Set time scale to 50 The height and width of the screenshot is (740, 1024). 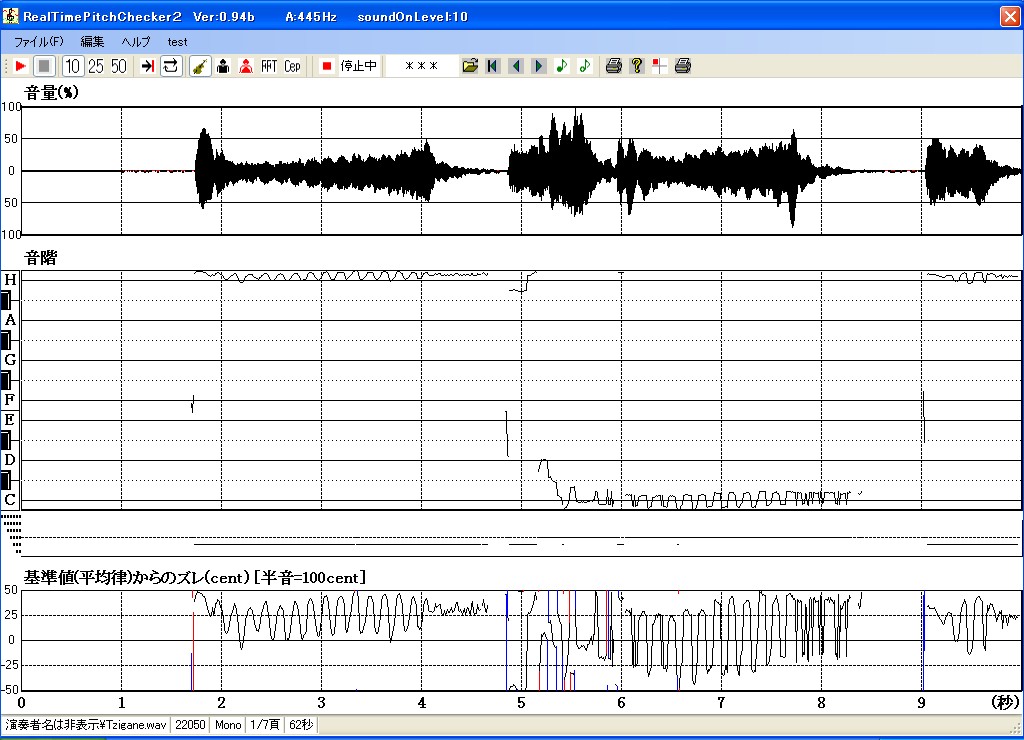(x=119, y=66)
